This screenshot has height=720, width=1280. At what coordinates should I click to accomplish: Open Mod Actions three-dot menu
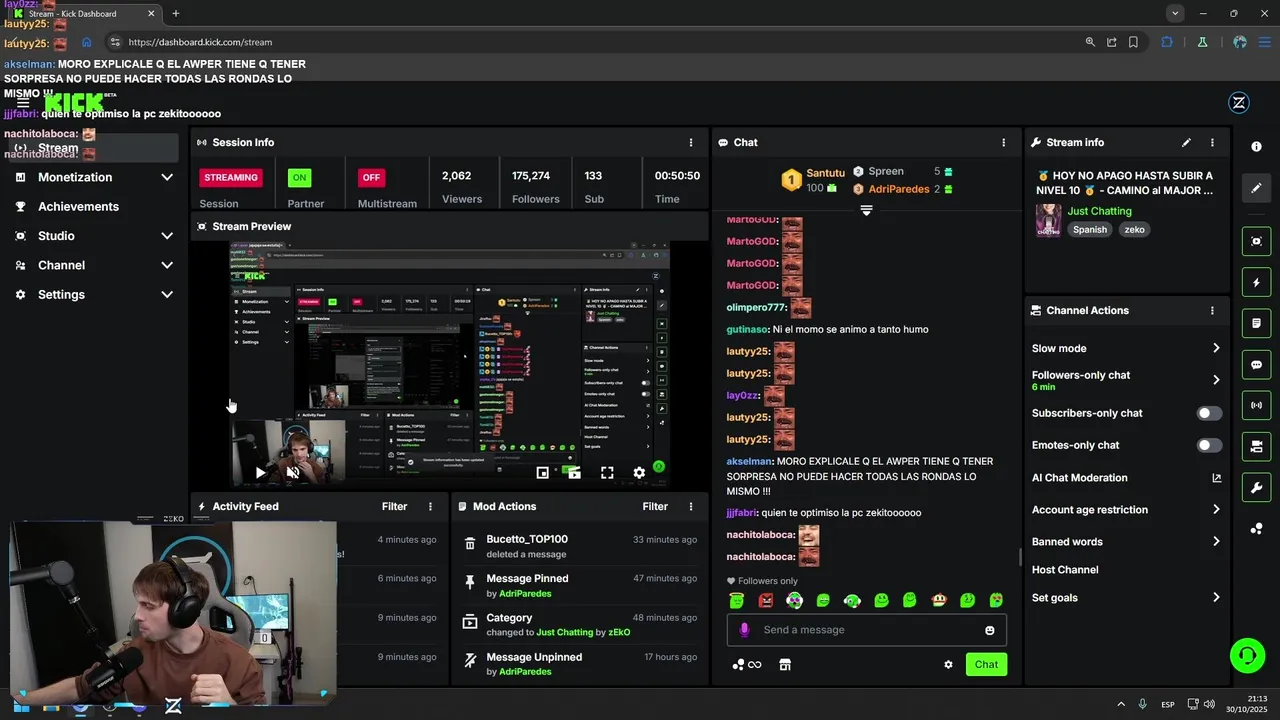690,506
